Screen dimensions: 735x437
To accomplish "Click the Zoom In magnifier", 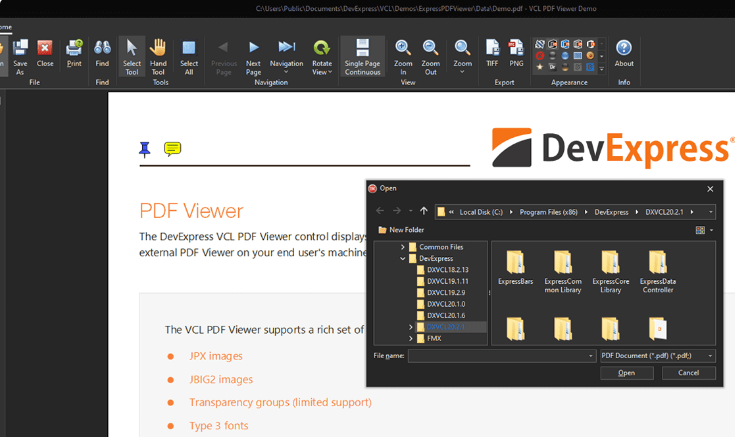I will coord(403,47).
